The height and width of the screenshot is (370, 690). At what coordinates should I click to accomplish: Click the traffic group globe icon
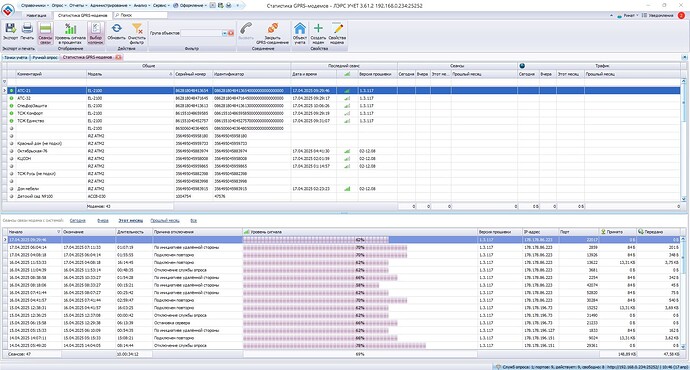coord(522,66)
